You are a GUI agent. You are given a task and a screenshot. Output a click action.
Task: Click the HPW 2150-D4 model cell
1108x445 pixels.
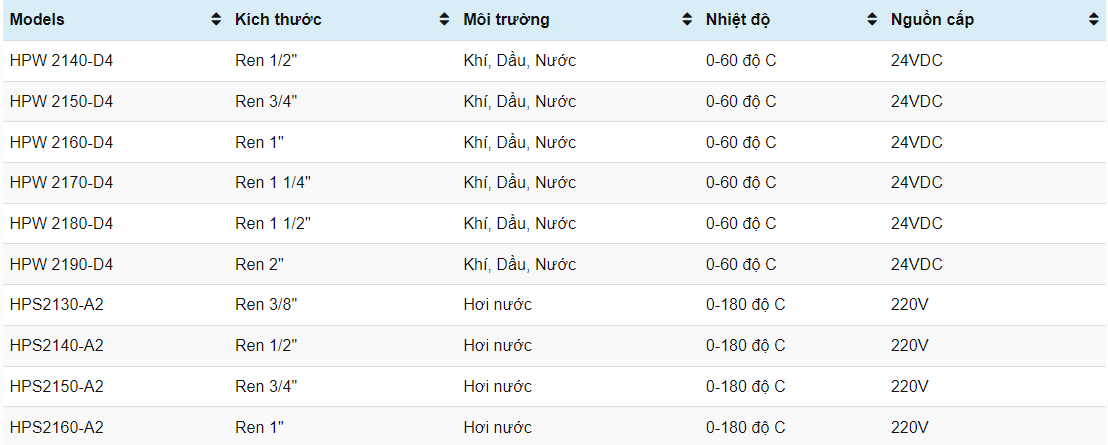pos(61,102)
